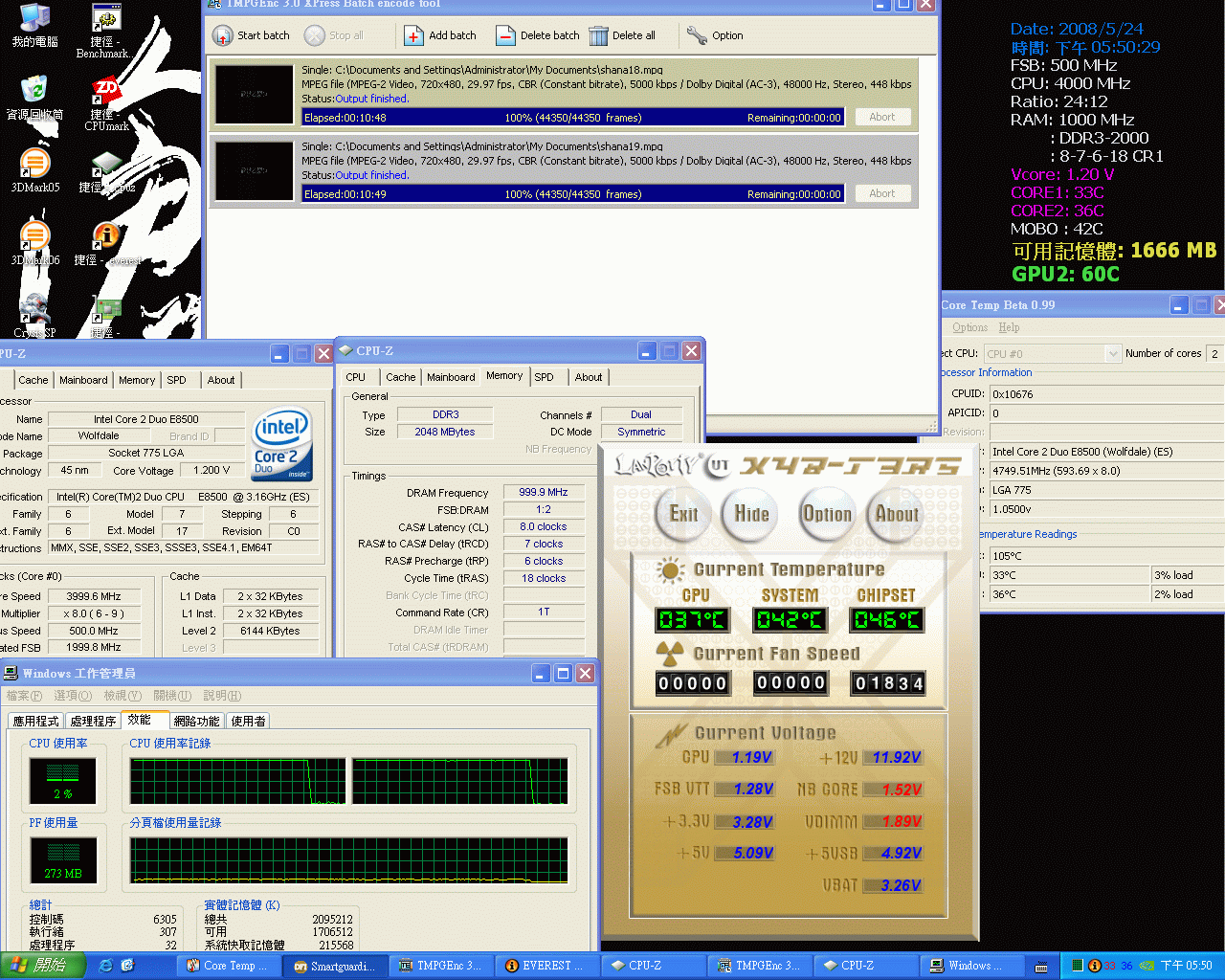Screen dimensions: 1225x980
Task: Click NVIDIA tray icon
Action: pyautogui.click(x=1147, y=967)
